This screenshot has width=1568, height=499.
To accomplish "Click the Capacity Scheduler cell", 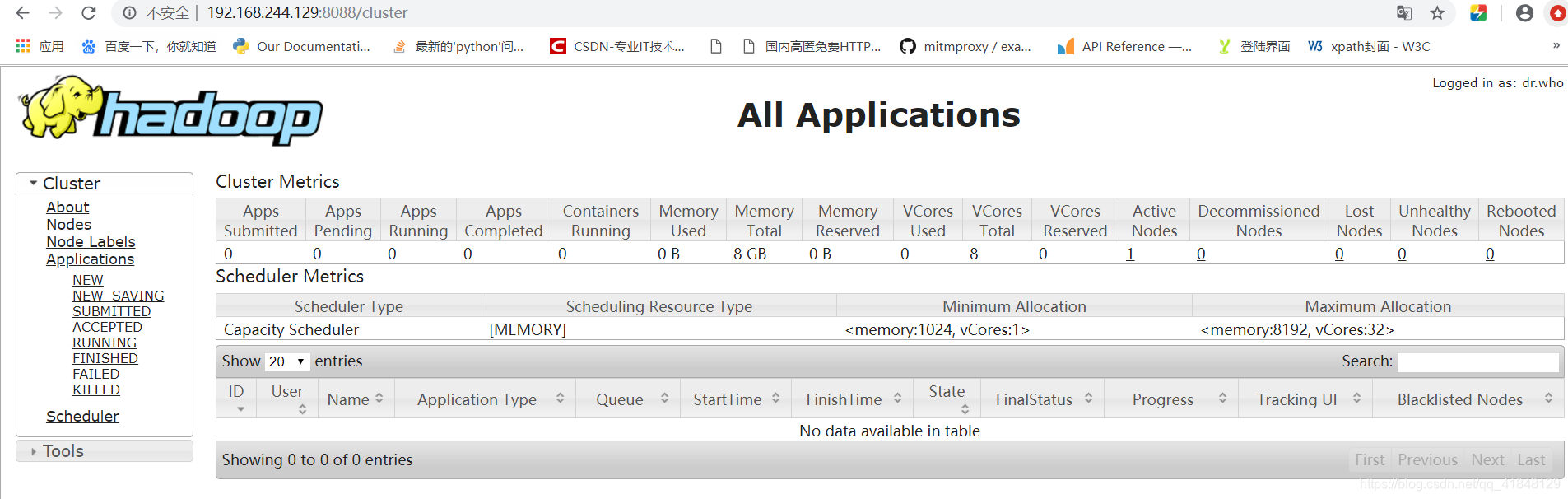I will click(x=349, y=329).
